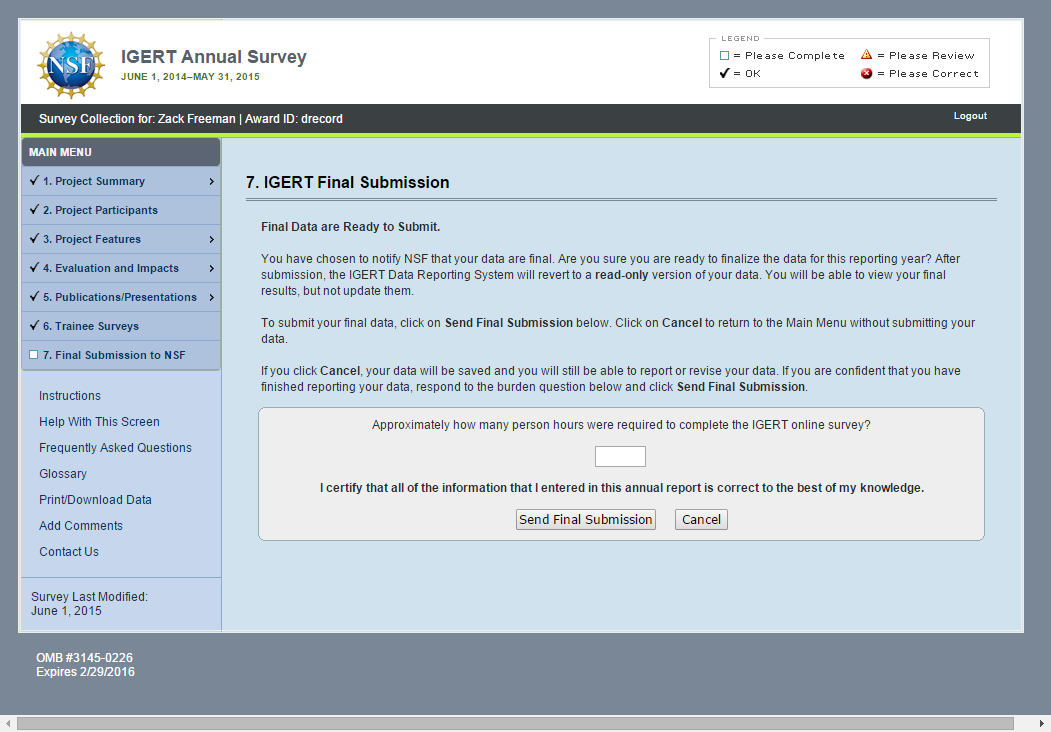Open the Glossary link
Image resolution: width=1051 pixels, height=732 pixels.
(x=63, y=474)
